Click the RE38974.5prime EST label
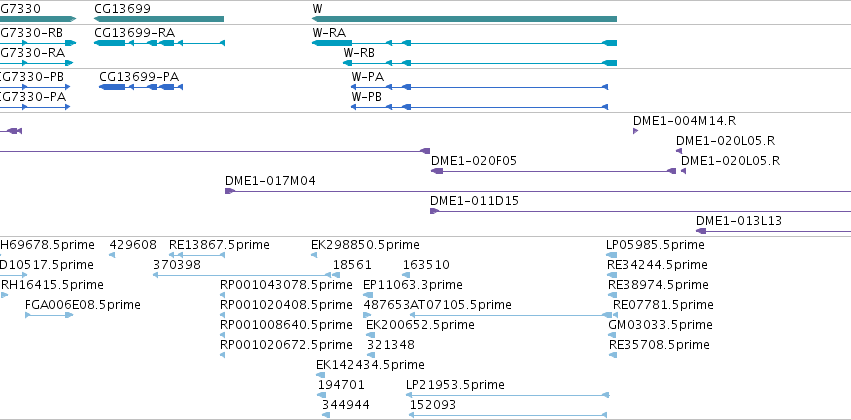The height and width of the screenshot is (420, 851). pyautogui.click(x=658, y=285)
